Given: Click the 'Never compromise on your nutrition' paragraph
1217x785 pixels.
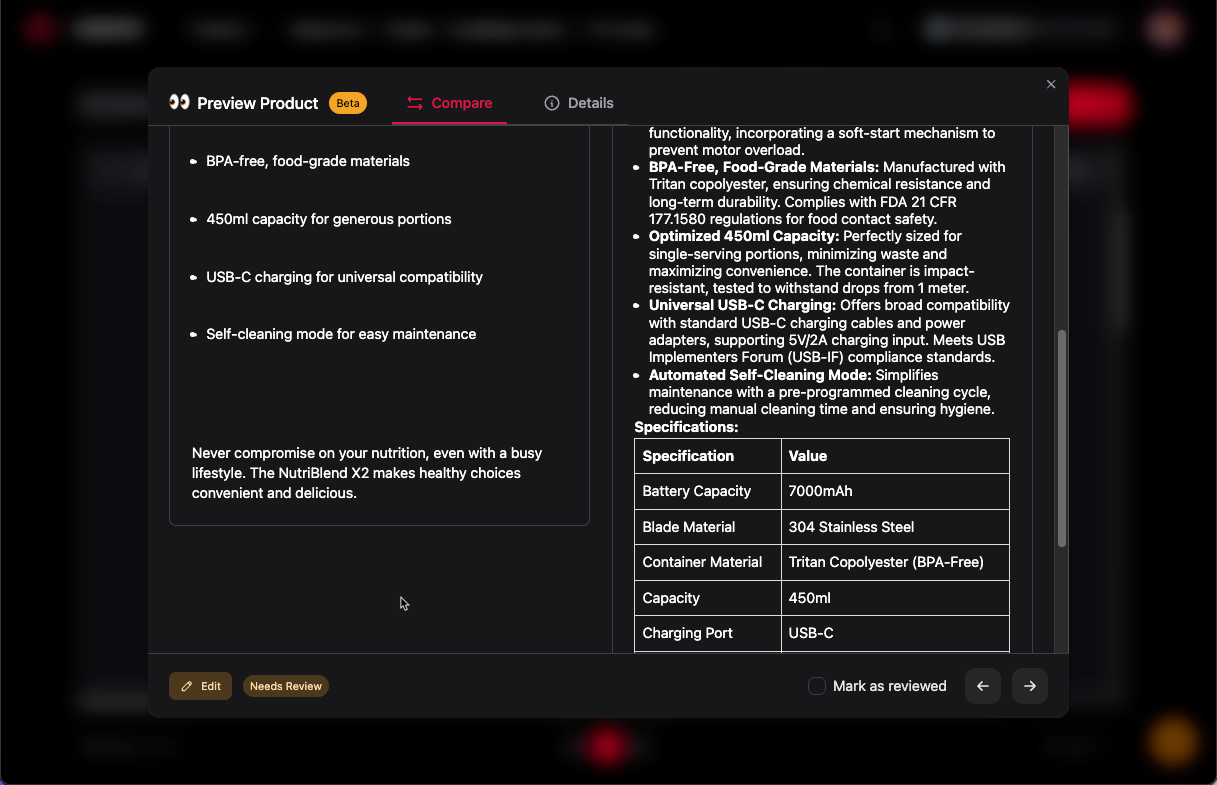Looking at the screenshot, I should coord(367,473).
